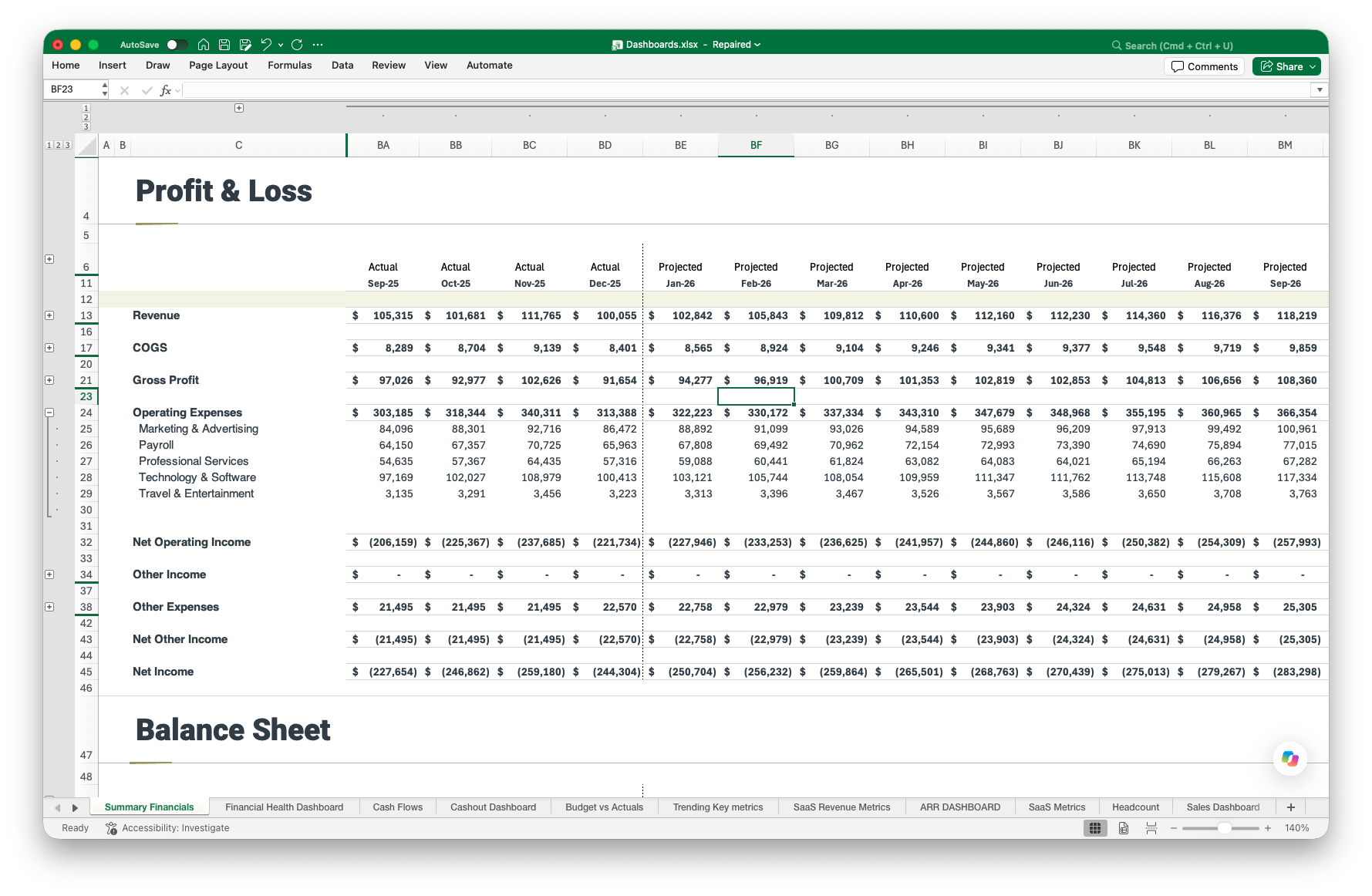
Task: Click the Copilot floating icon
Action: (x=1289, y=758)
